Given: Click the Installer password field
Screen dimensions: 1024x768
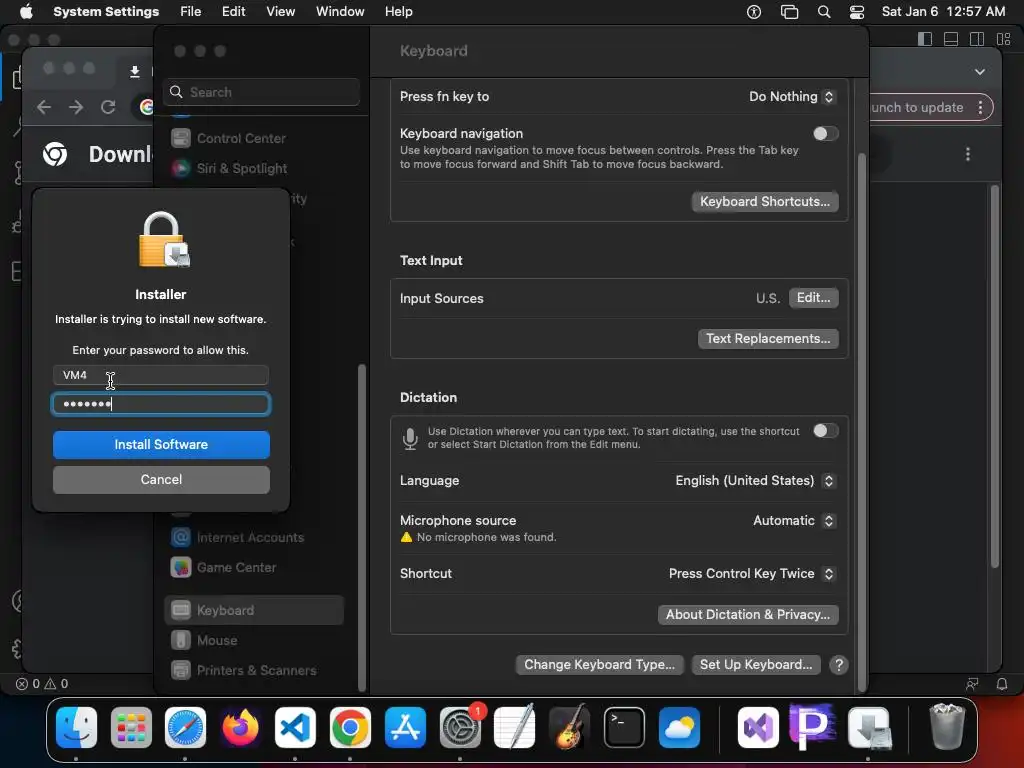Looking at the screenshot, I should pyautogui.click(x=161, y=404).
